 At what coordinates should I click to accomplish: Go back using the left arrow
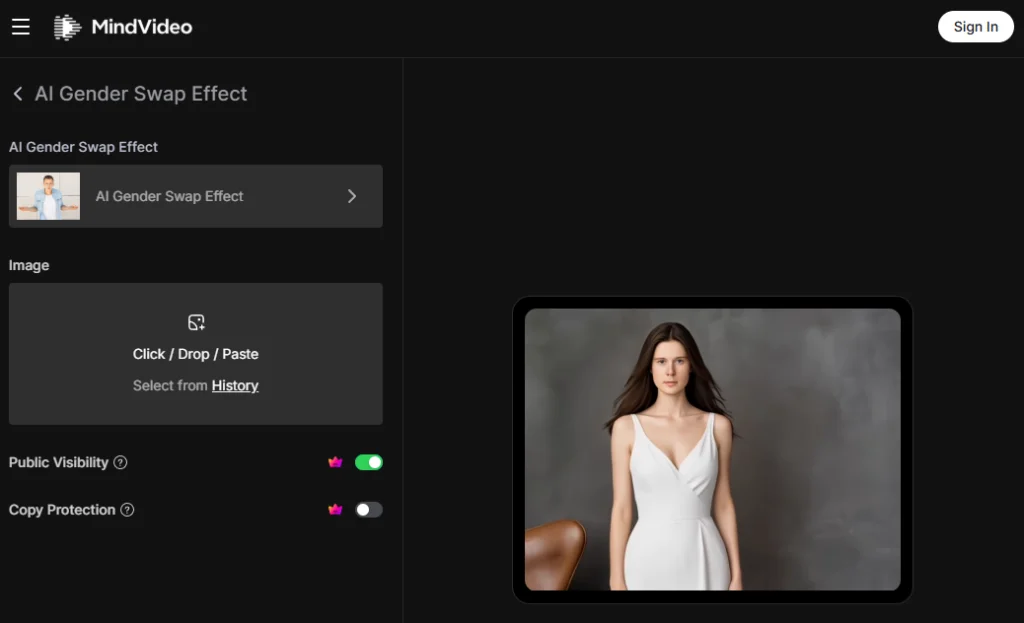pyautogui.click(x=17, y=94)
